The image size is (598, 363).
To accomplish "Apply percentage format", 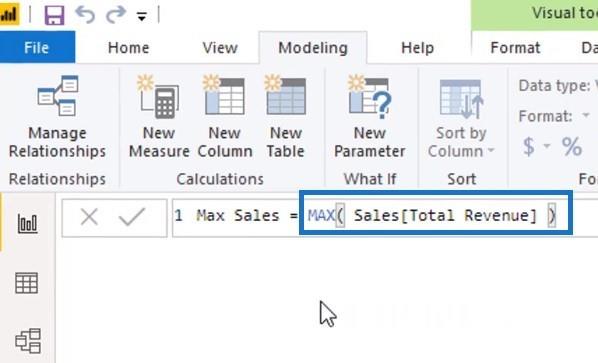I will (x=572, y=146).
